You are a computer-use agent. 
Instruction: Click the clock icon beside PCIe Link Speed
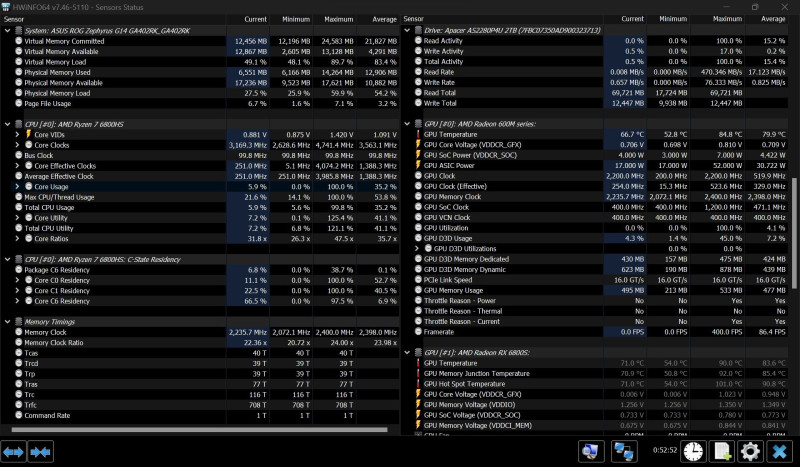(x=418, y=280)
